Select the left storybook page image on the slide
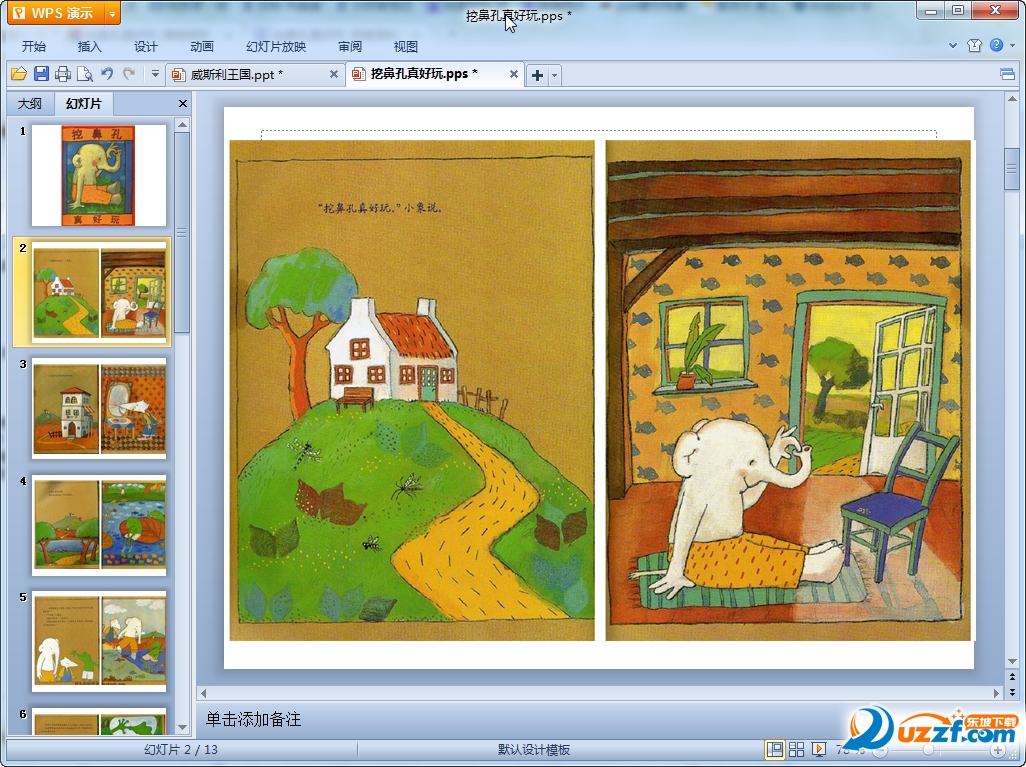1026x767 pixels. coord(412,391)
